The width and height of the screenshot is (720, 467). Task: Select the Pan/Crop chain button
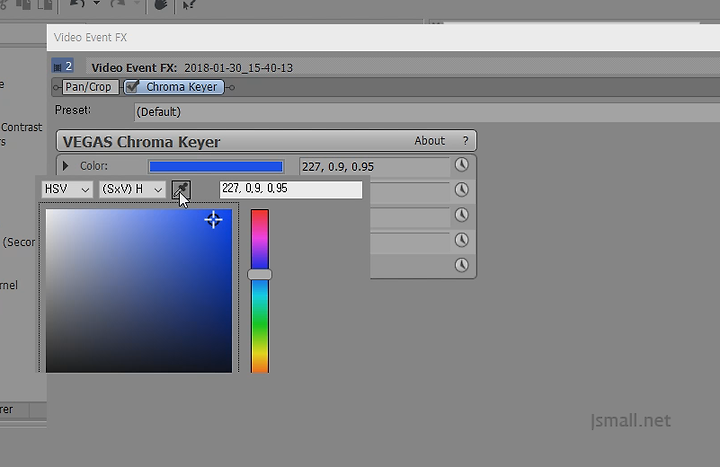pyautogui.click(x=88, y=87)
